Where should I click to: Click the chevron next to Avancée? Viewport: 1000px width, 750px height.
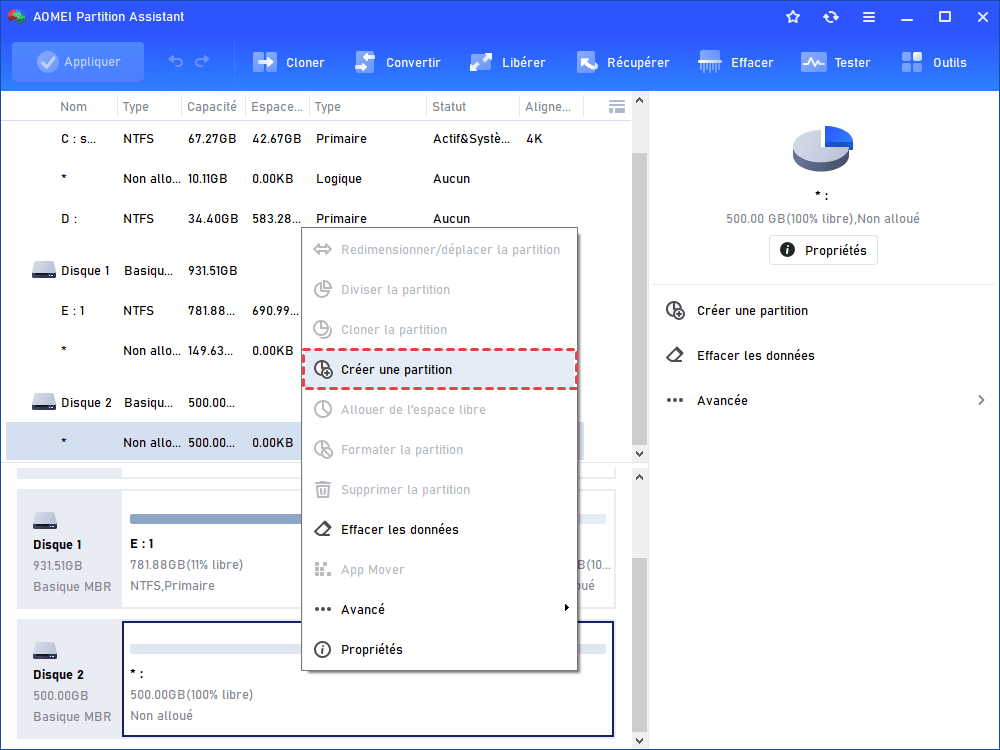point(981,400)
